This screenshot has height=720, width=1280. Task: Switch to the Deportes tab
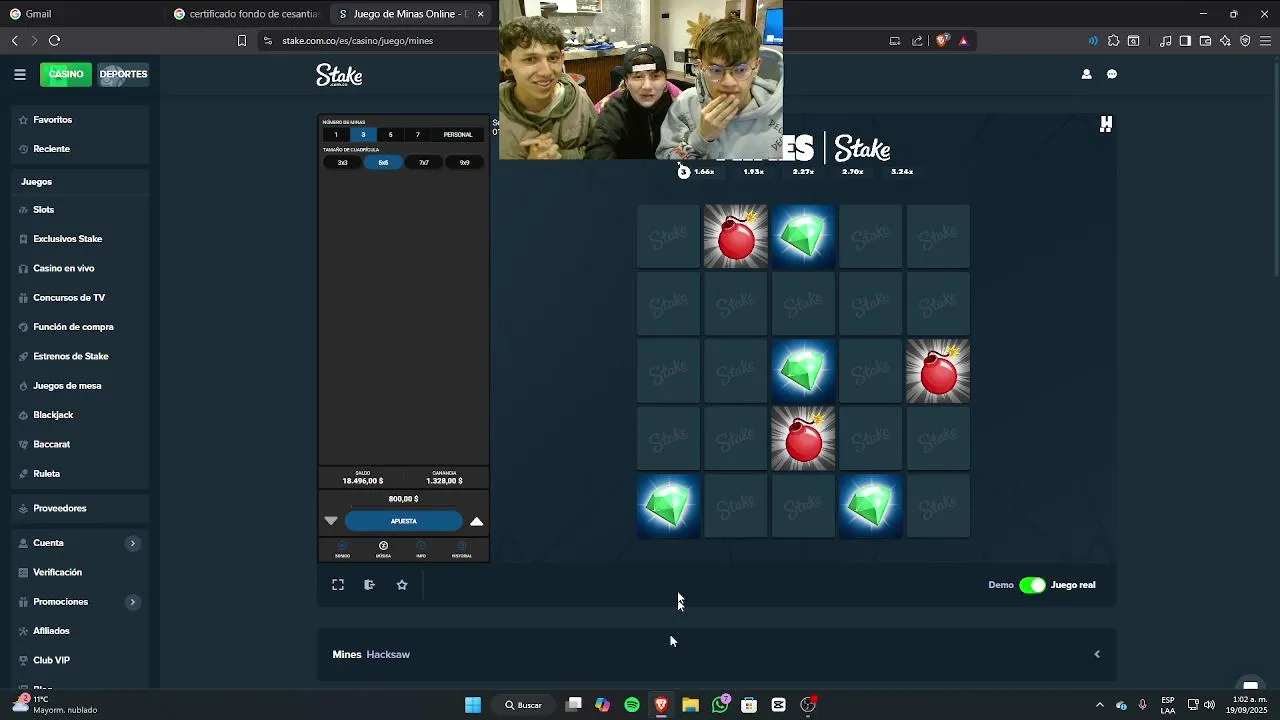[123, 74]
